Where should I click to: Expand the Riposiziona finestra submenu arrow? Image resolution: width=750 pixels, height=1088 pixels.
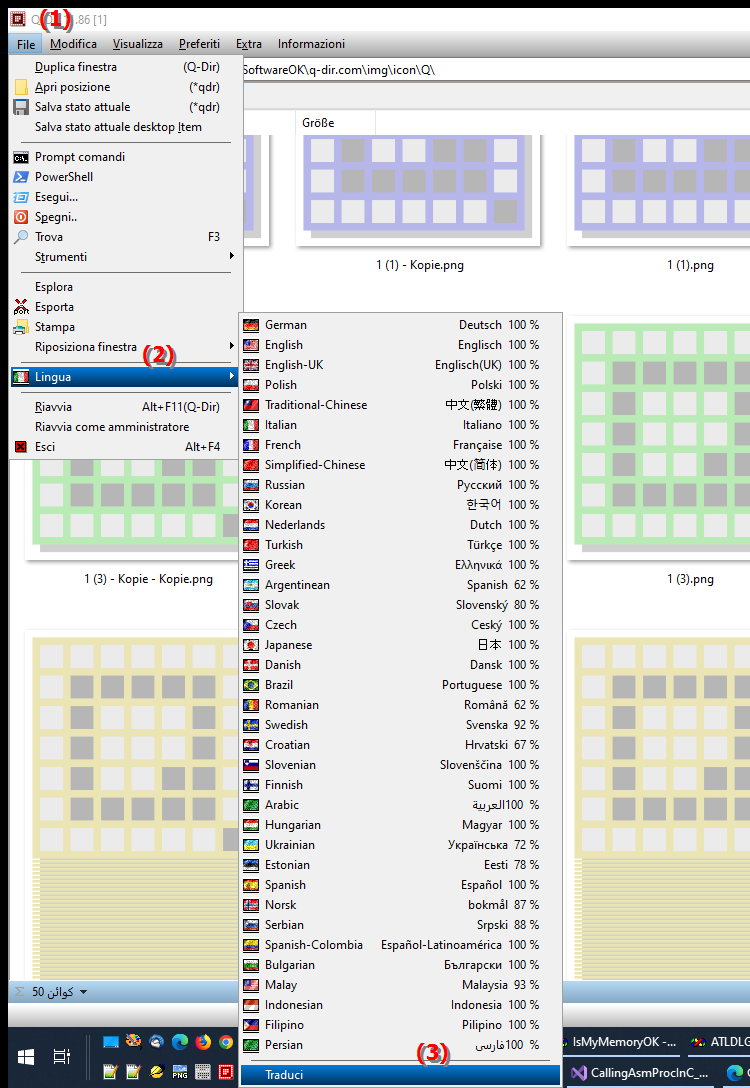pos(232,346)
